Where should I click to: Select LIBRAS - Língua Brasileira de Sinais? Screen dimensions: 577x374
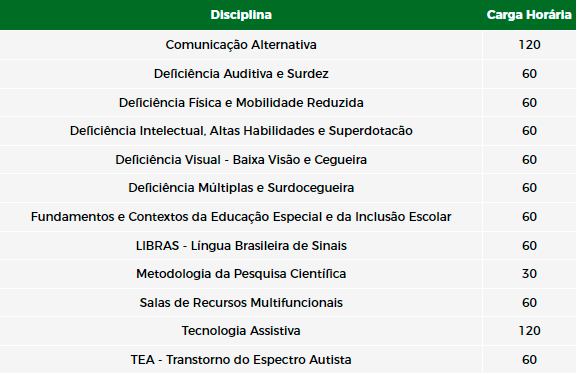241,246
